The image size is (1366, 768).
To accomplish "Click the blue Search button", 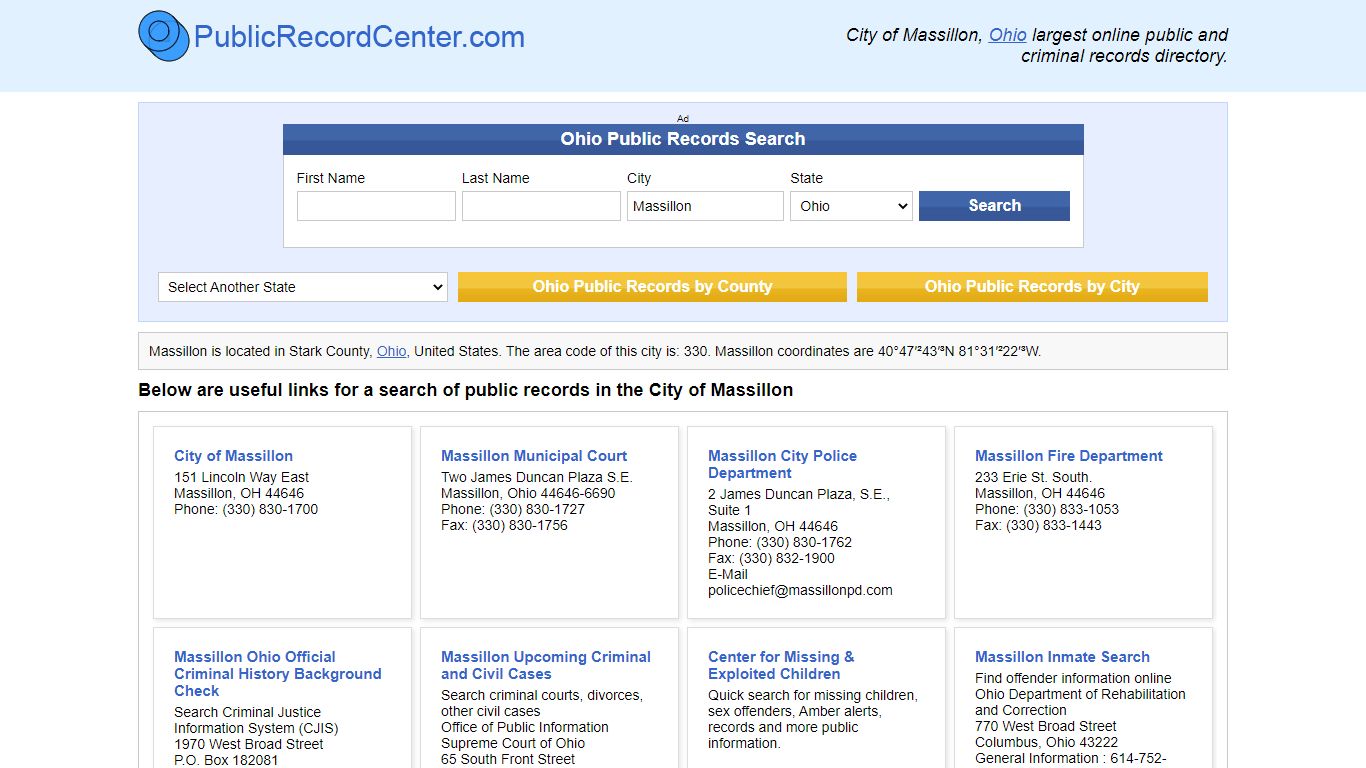I will pos(994,206).
